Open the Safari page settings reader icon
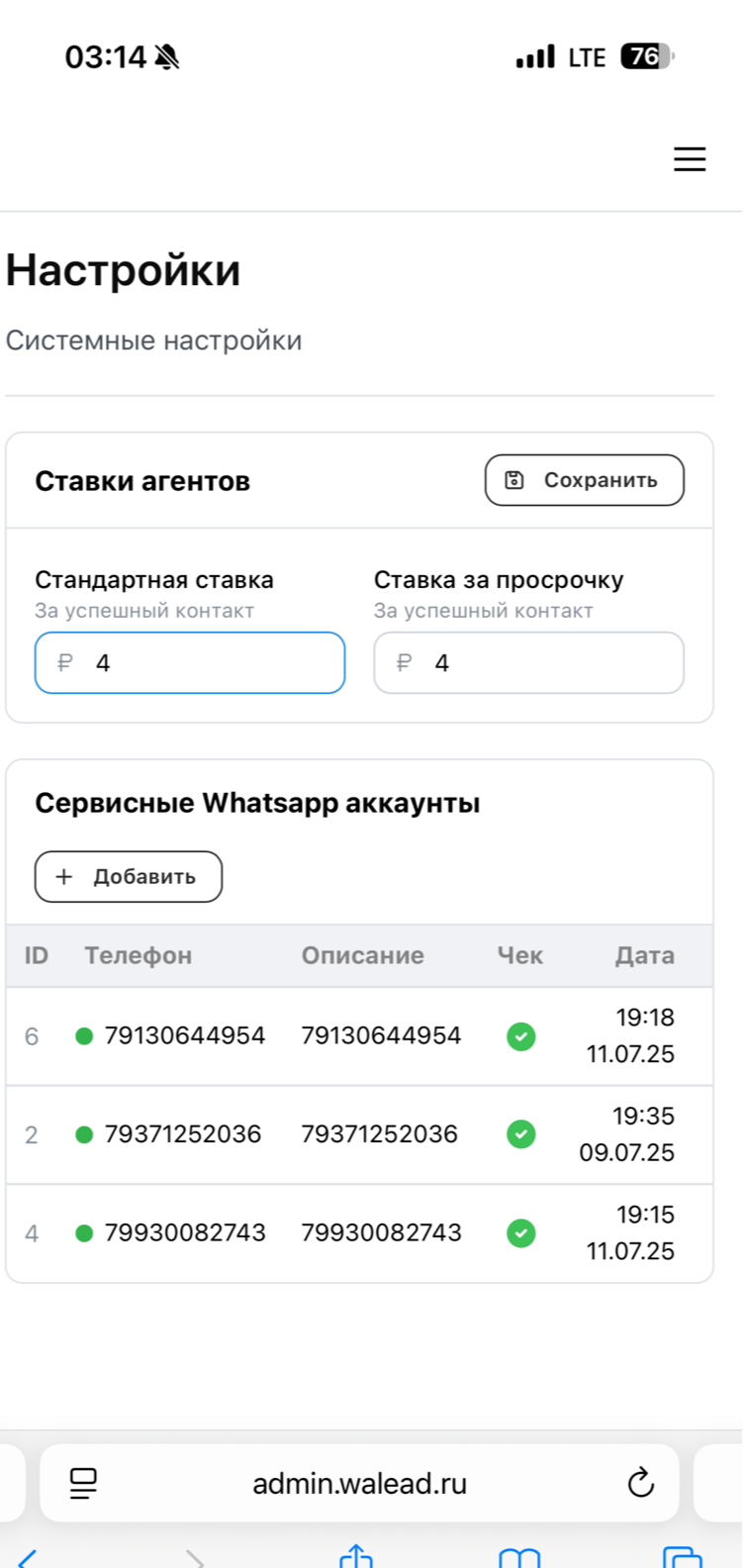This screenshot has width=745, height=1568. (84, 1483)
